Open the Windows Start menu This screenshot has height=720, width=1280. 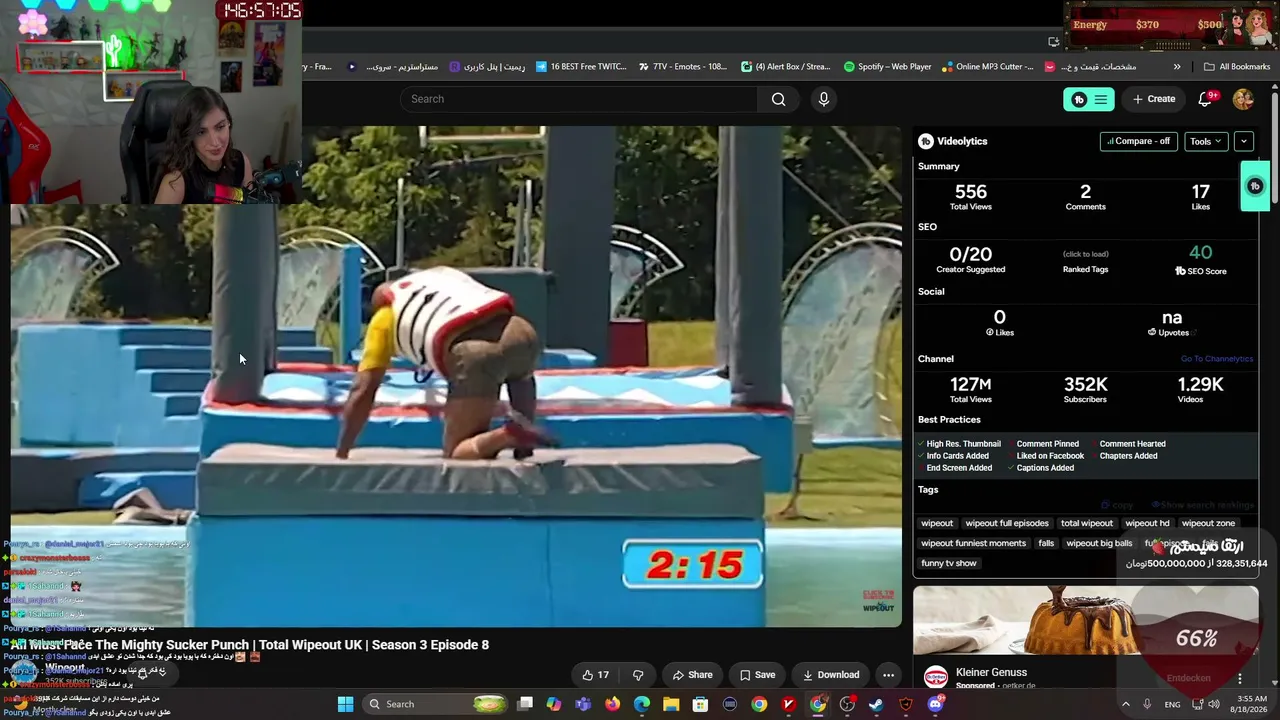click(345, 704)
